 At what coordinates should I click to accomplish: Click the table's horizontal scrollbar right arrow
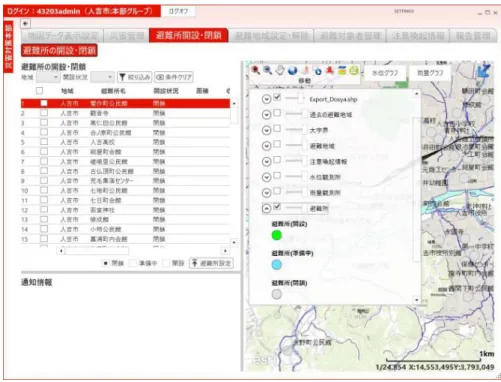tap(225, 251)
